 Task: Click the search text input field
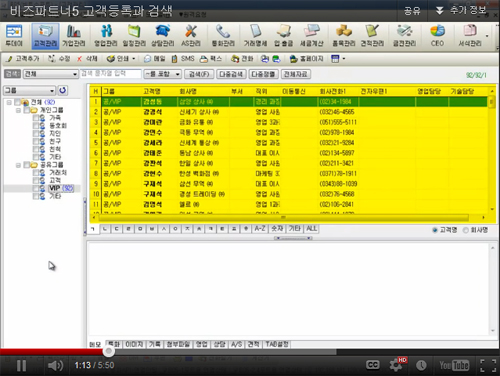pyautogui.click(x=111, y=74)
